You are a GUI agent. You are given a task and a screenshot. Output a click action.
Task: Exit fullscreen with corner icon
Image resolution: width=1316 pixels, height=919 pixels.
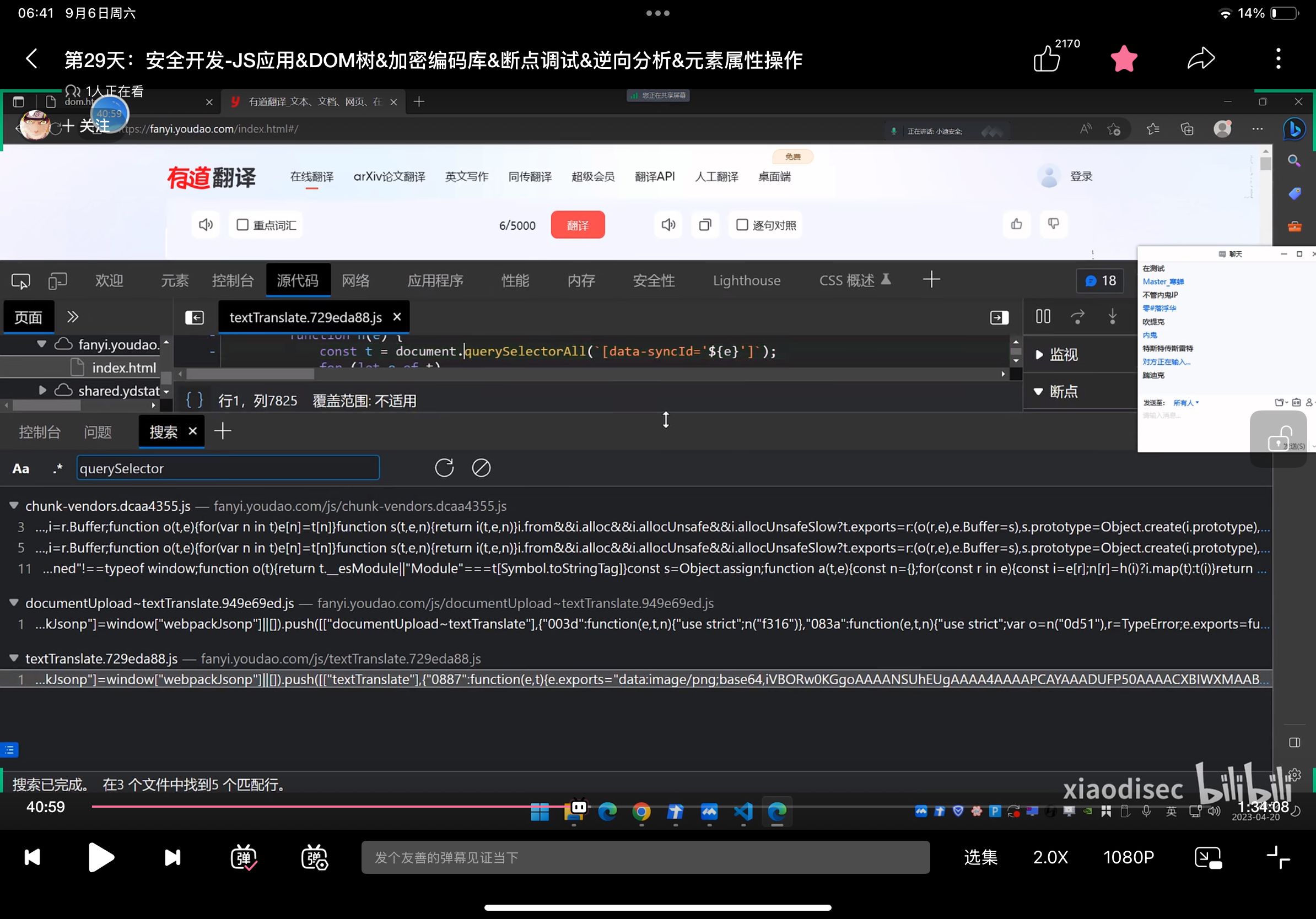tap(1278, 858)
